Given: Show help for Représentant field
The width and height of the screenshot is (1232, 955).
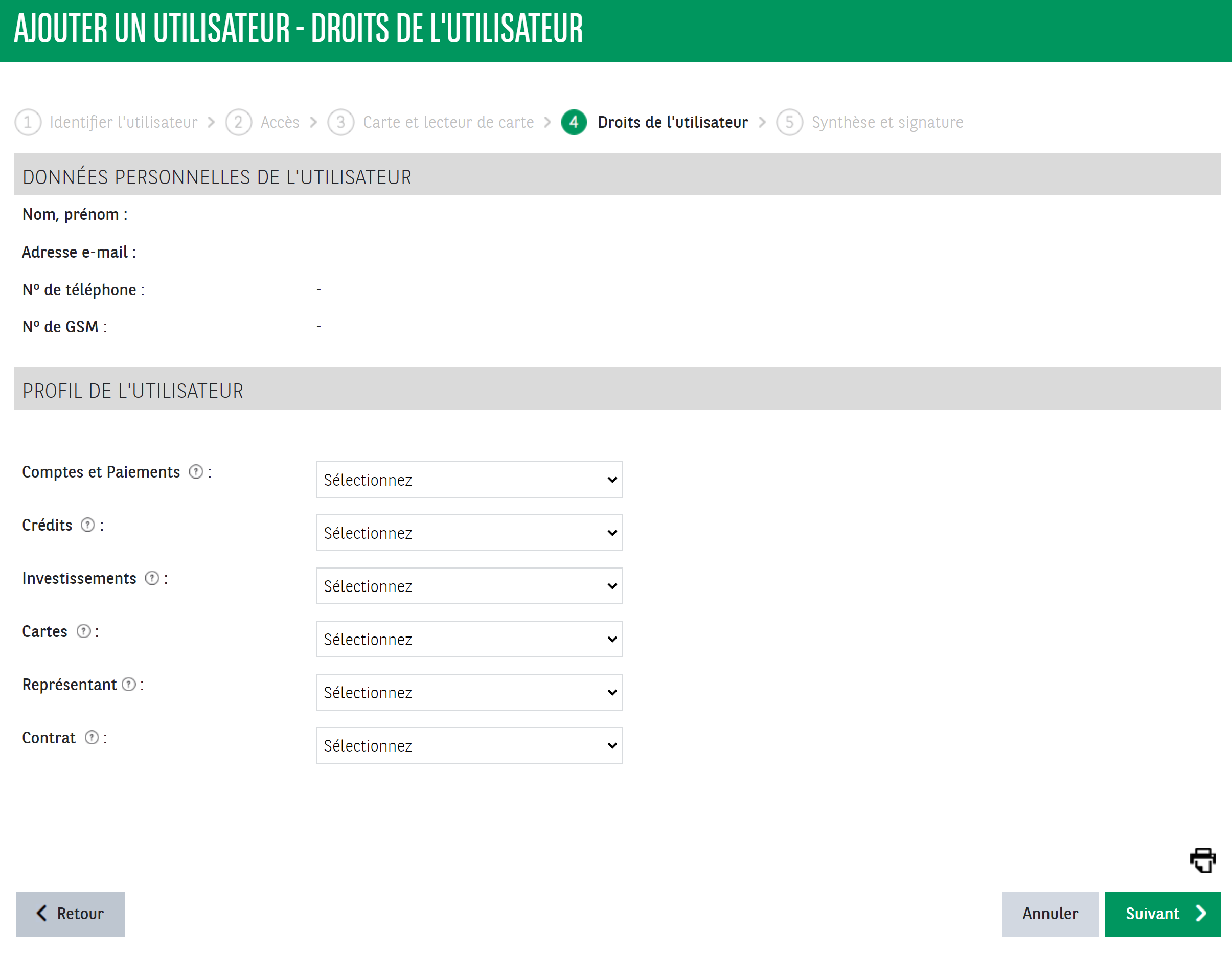Looking at the screenshot, I should tap(129, 684).
